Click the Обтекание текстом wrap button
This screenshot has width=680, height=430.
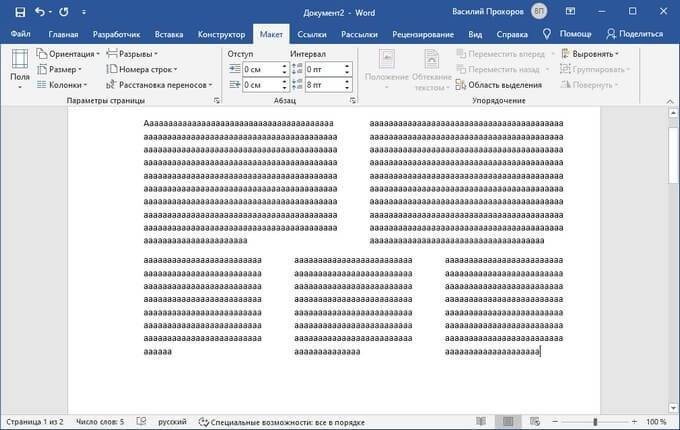coord(432,69)
